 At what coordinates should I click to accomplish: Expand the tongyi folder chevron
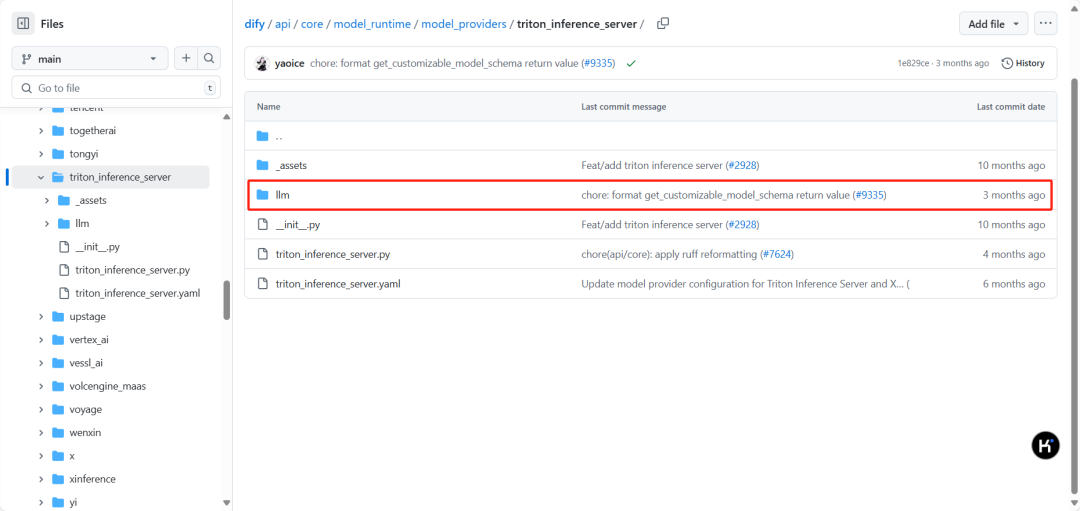(x=41, y=154)
